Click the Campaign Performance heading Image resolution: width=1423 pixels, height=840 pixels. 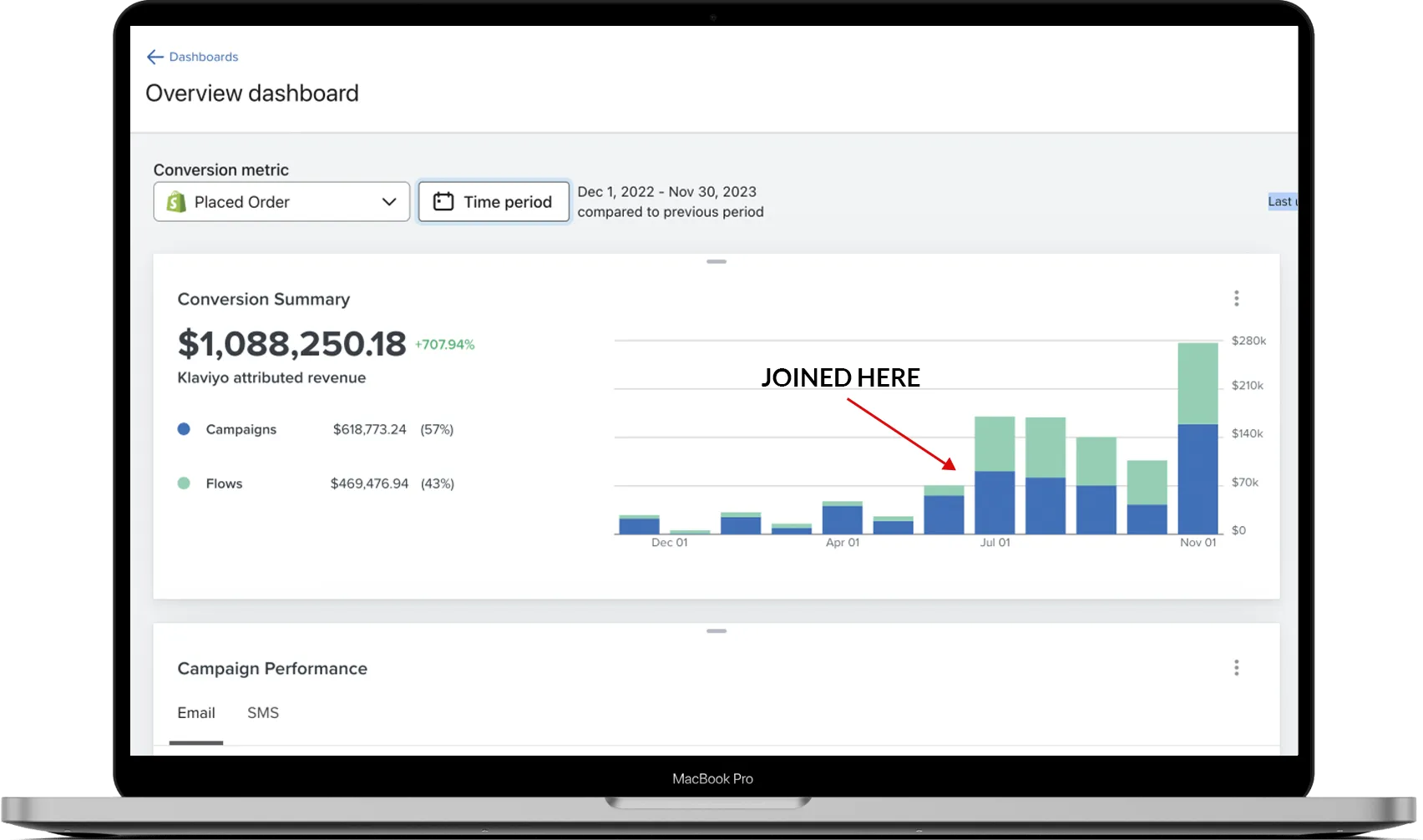272,669
